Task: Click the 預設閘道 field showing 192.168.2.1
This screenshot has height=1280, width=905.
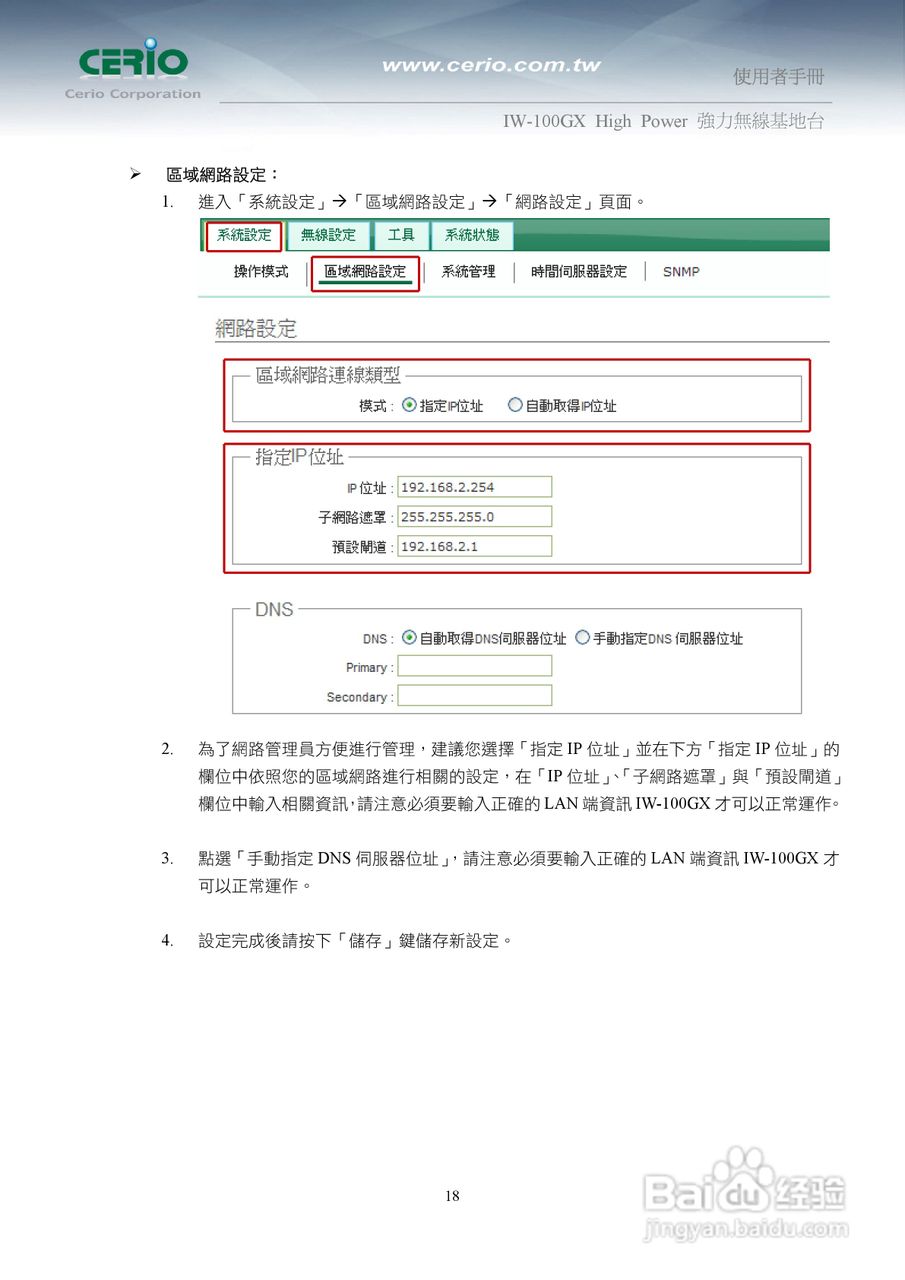Action: pos(474,546)
